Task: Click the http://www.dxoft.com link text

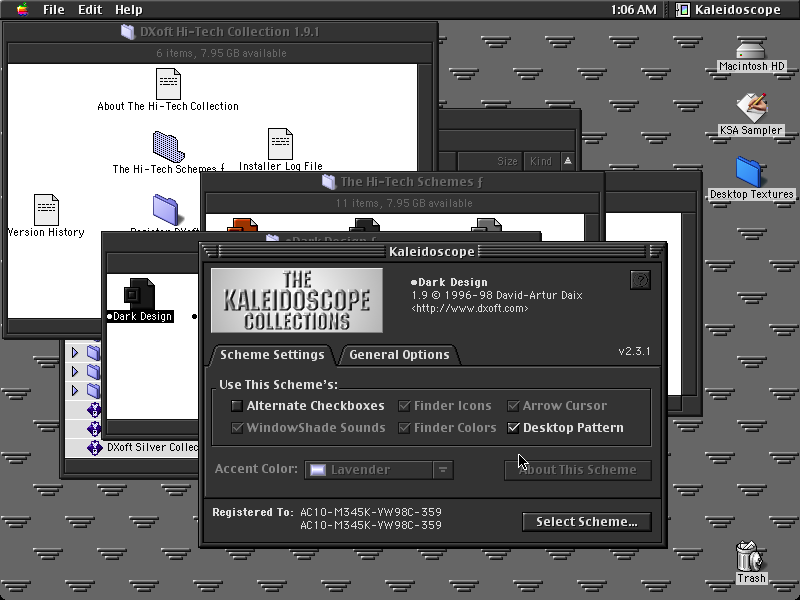Action: click(x=470, y=308)
